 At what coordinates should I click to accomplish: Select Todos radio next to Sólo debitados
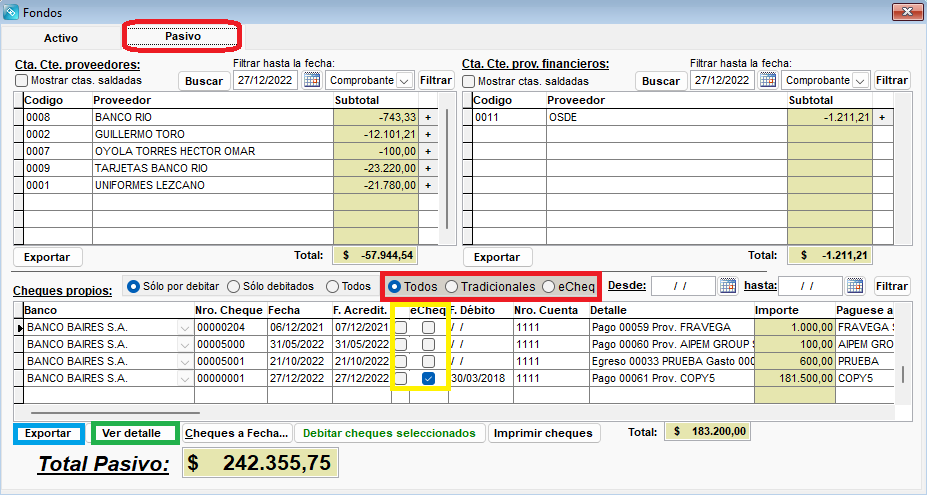333,286
